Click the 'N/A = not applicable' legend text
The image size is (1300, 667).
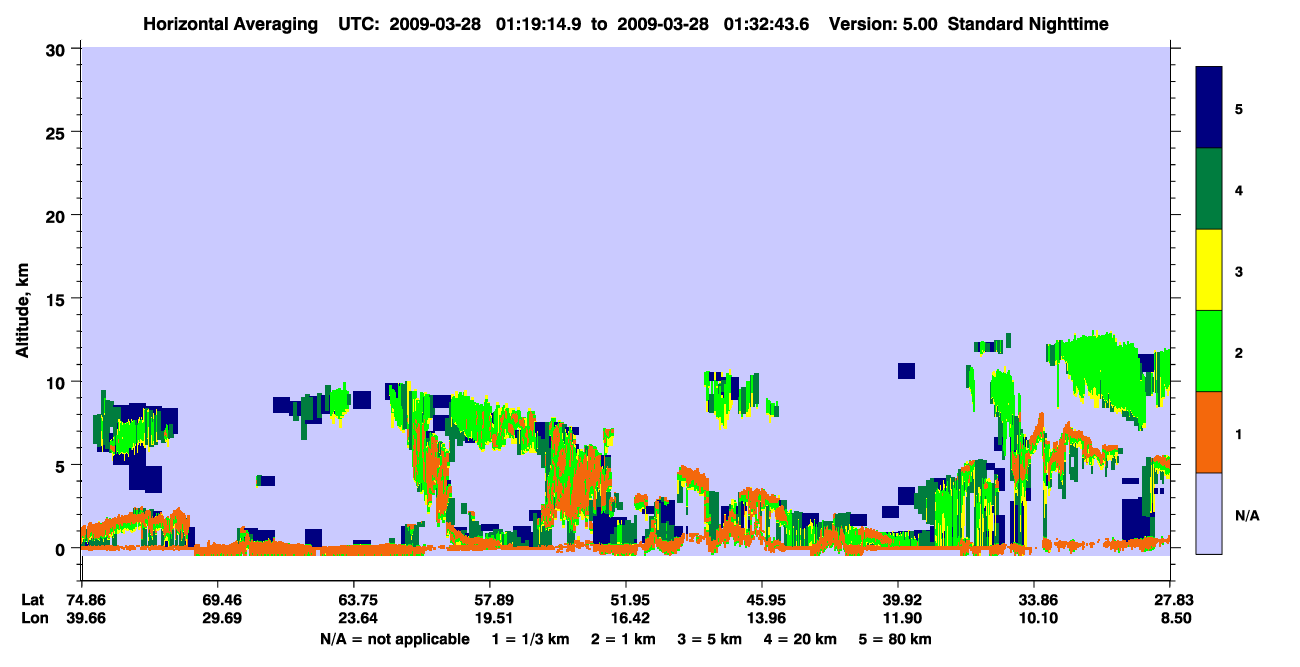pyautogui.click(x=395, y=638)
